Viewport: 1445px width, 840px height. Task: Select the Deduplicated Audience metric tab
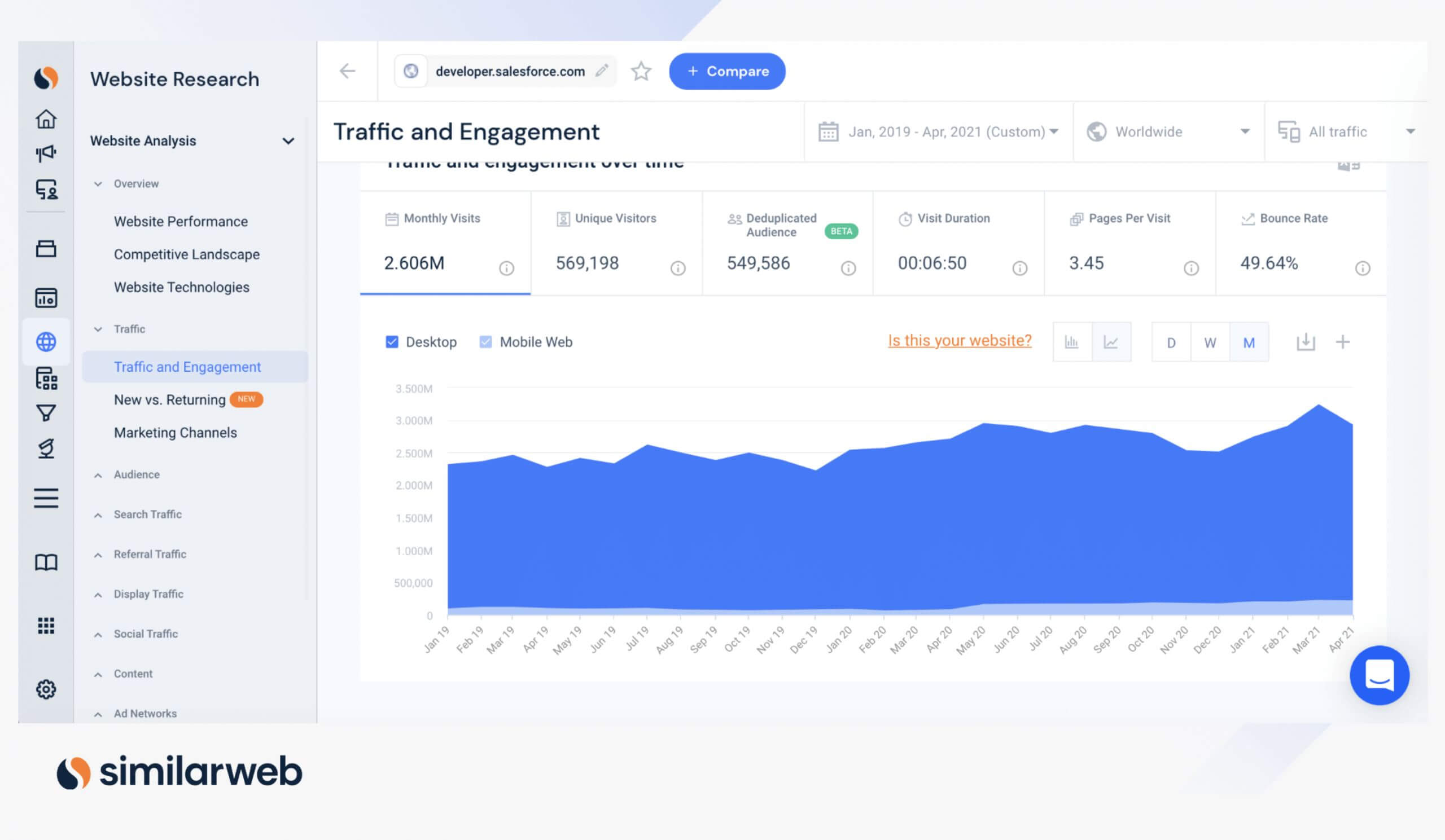(788, 243)
